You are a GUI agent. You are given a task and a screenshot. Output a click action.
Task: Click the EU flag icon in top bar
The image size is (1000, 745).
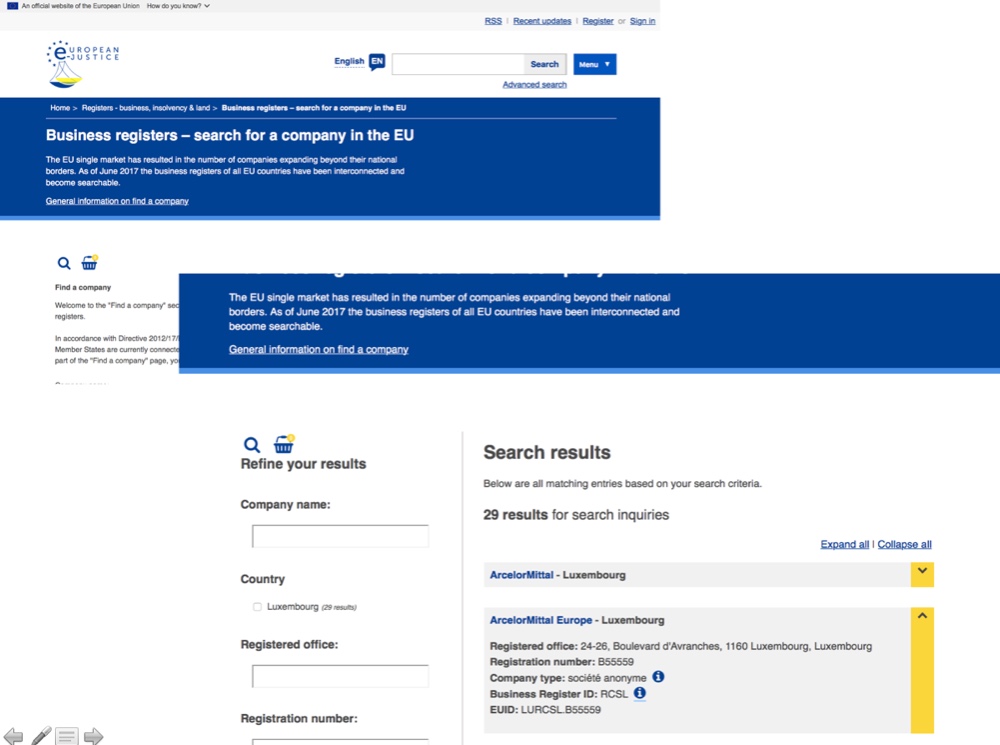tap(12, 6)
